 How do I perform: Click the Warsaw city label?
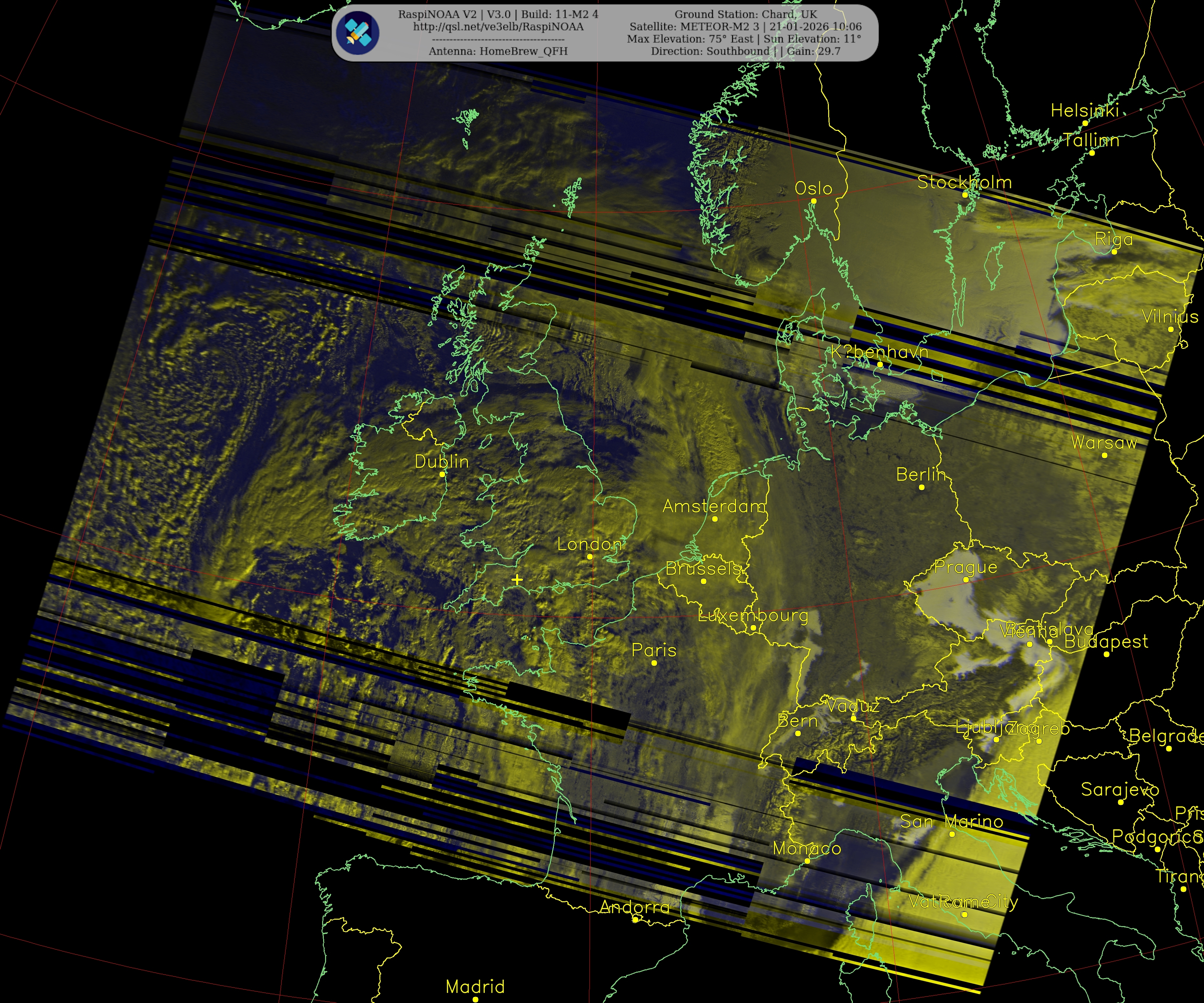pyautogui.click(x=1104, y=443)
